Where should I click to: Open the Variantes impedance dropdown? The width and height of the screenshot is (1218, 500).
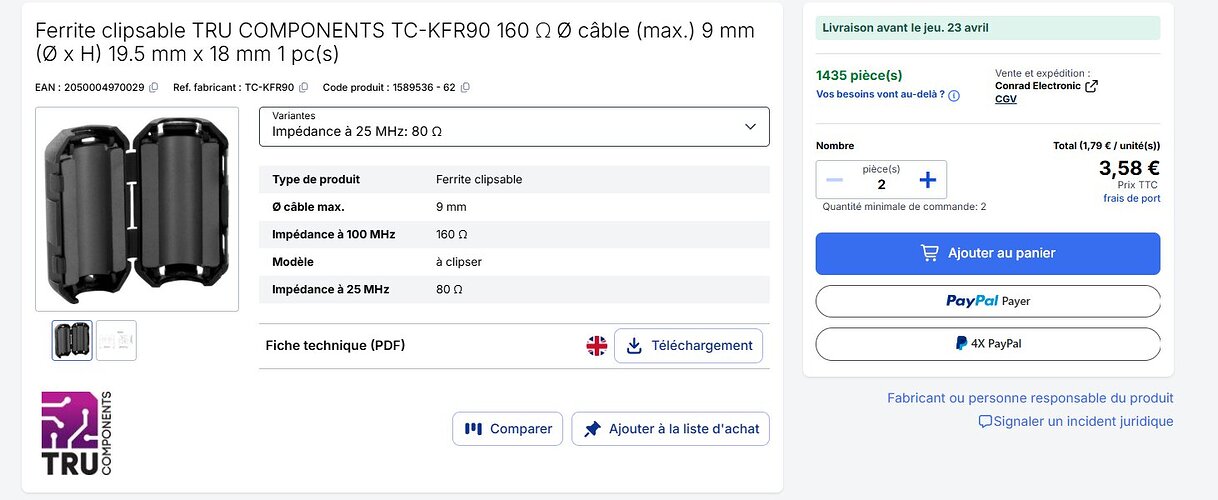[514, 127]
